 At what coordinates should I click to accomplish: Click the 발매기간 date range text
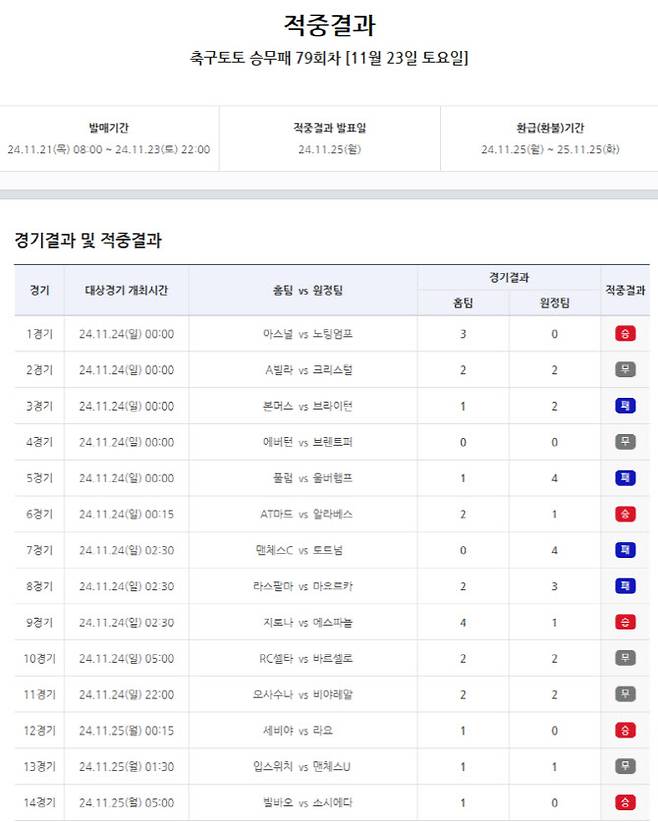pyautogui.click(x=108, y=150)
